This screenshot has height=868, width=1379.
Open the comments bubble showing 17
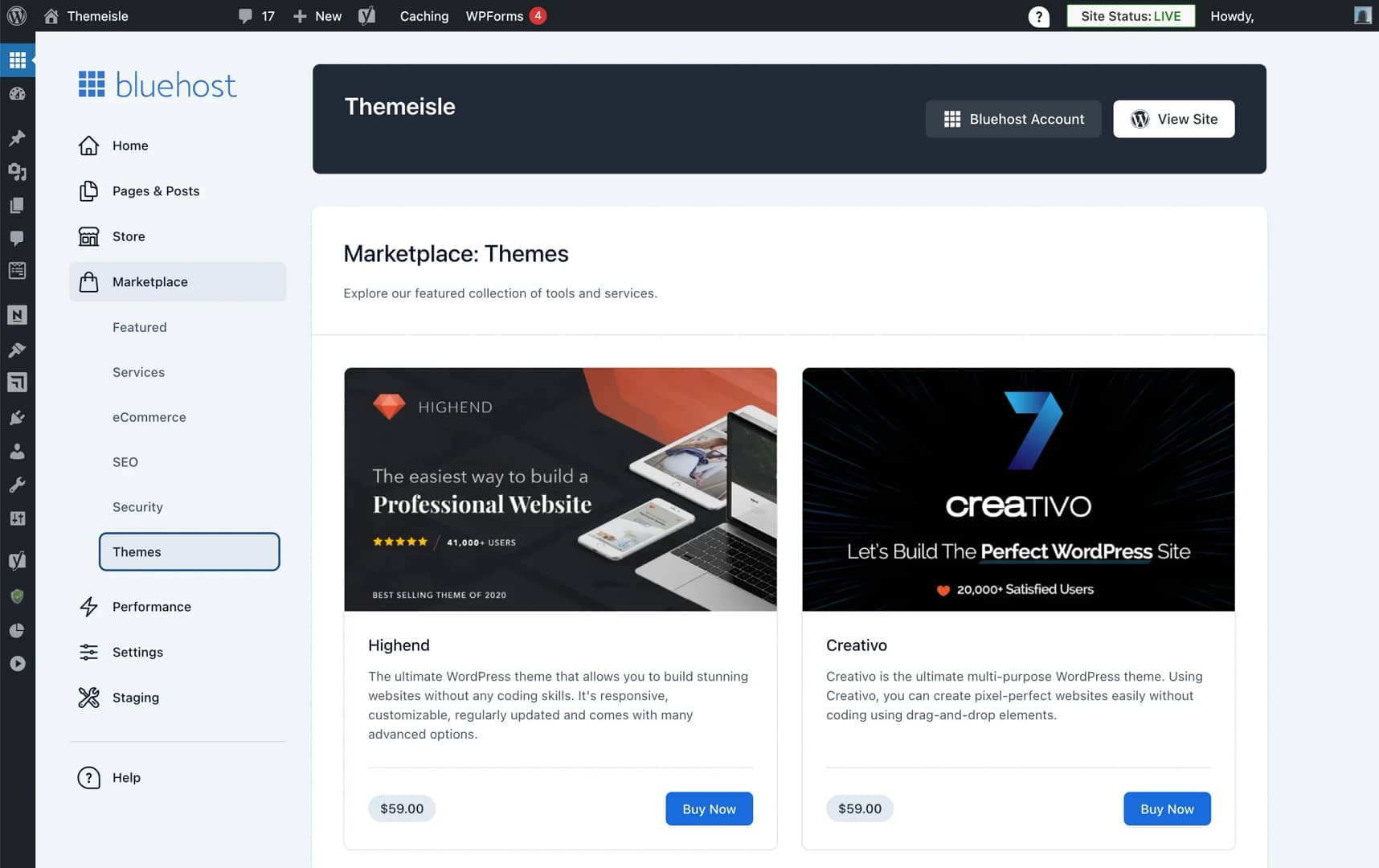tap(256, 16)
